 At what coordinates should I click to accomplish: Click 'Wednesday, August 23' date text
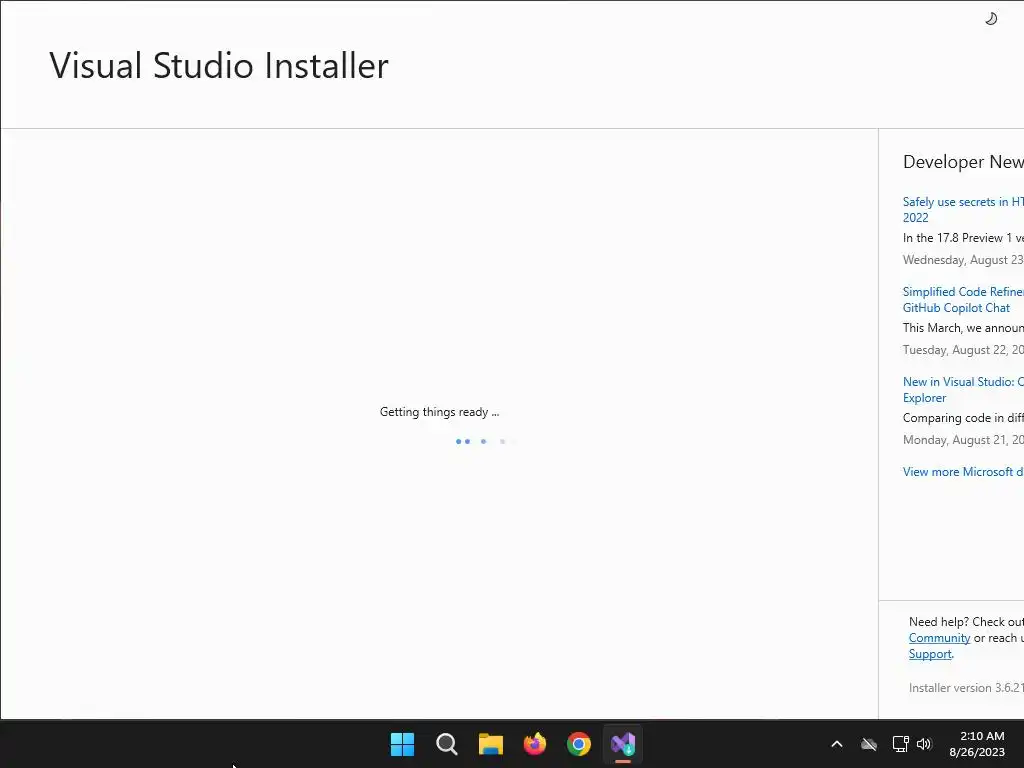963,260
